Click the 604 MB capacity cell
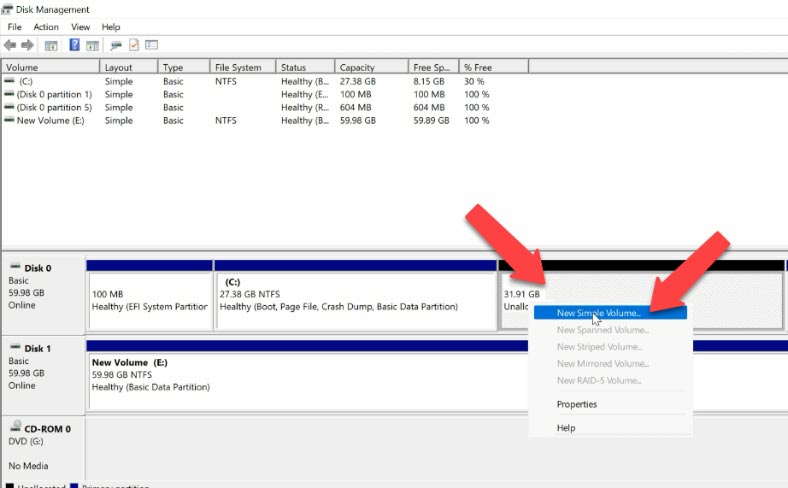The width and height of the screenshot is (788, 488). (x=355, y=108)
